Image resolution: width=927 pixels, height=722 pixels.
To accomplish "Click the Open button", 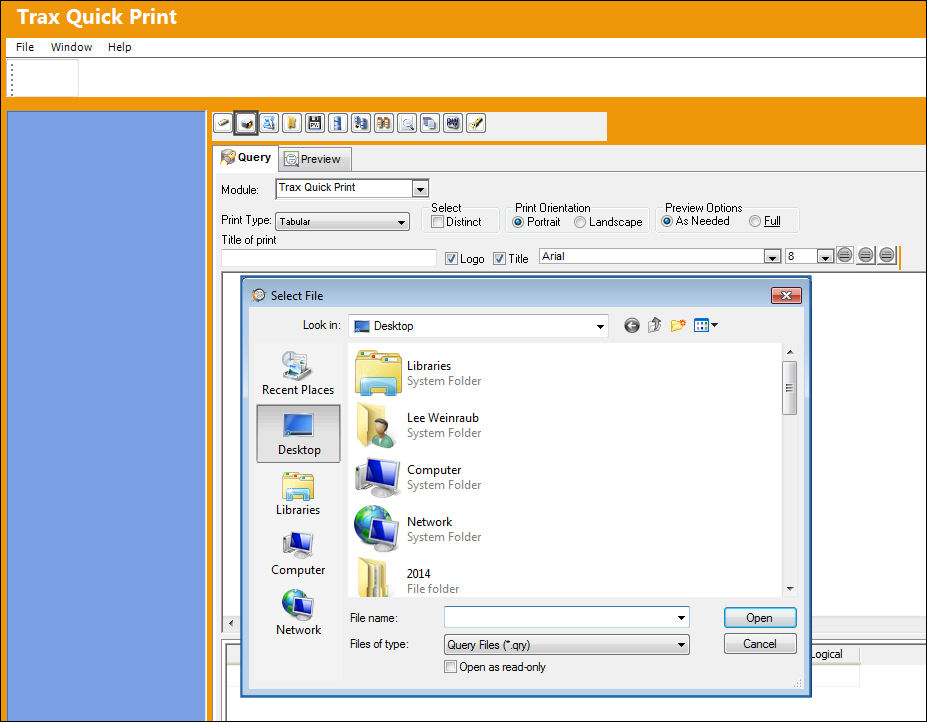I will [760, 618].
